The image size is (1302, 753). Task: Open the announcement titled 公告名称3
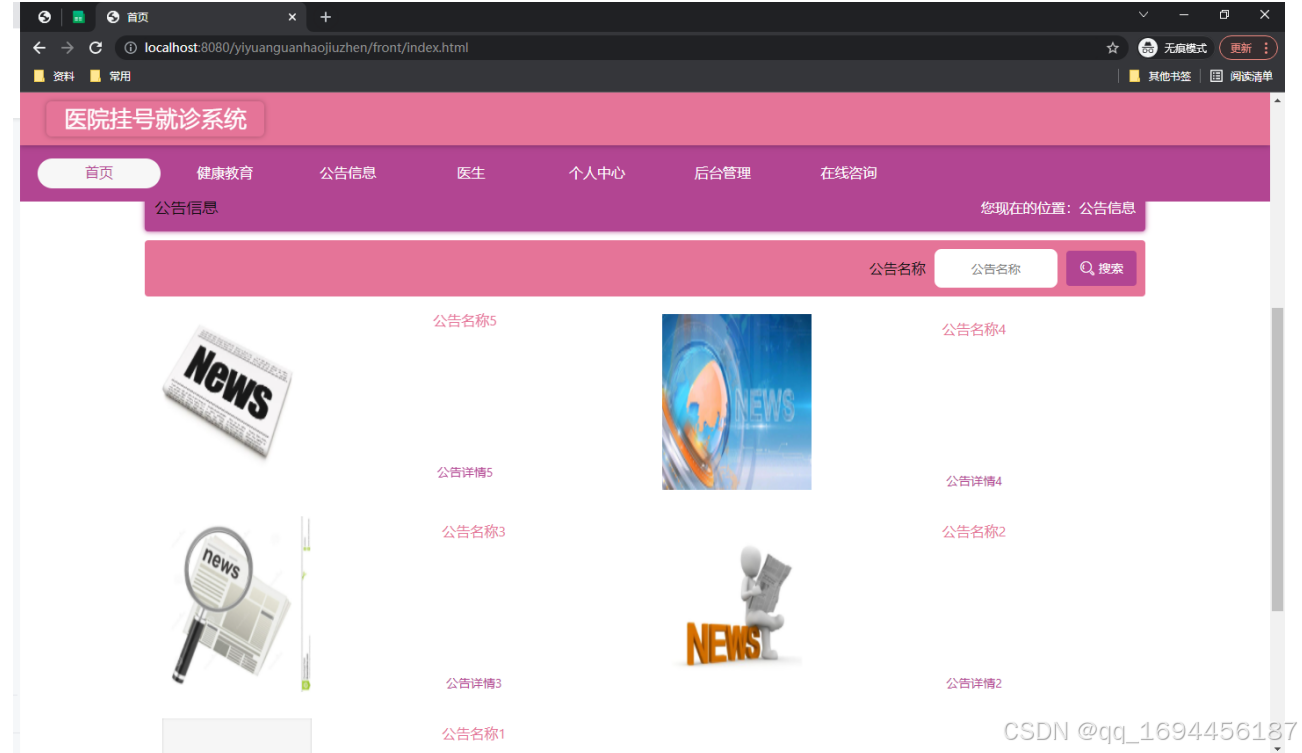[473, 532]
